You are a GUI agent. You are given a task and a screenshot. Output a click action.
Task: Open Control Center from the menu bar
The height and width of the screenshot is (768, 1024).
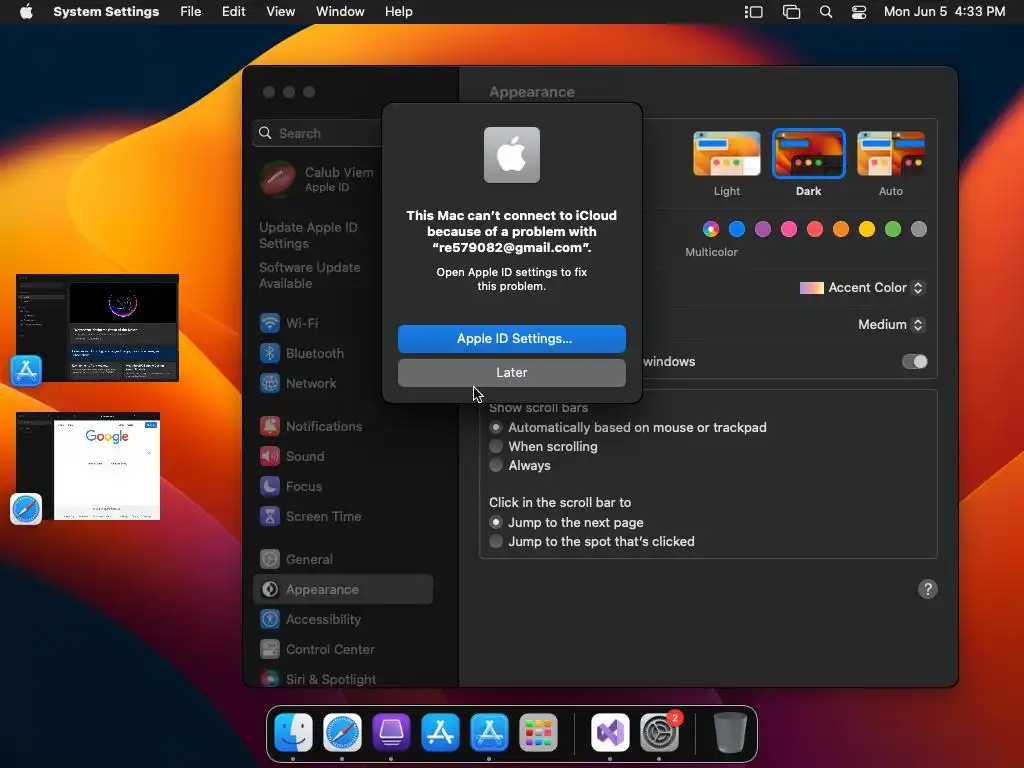coord(859,12)
